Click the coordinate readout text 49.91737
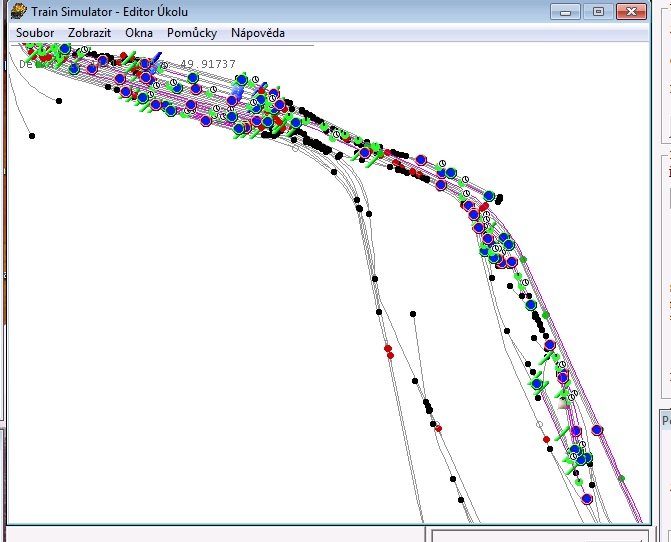Screen dimensions: 671x542 (207, 64)
